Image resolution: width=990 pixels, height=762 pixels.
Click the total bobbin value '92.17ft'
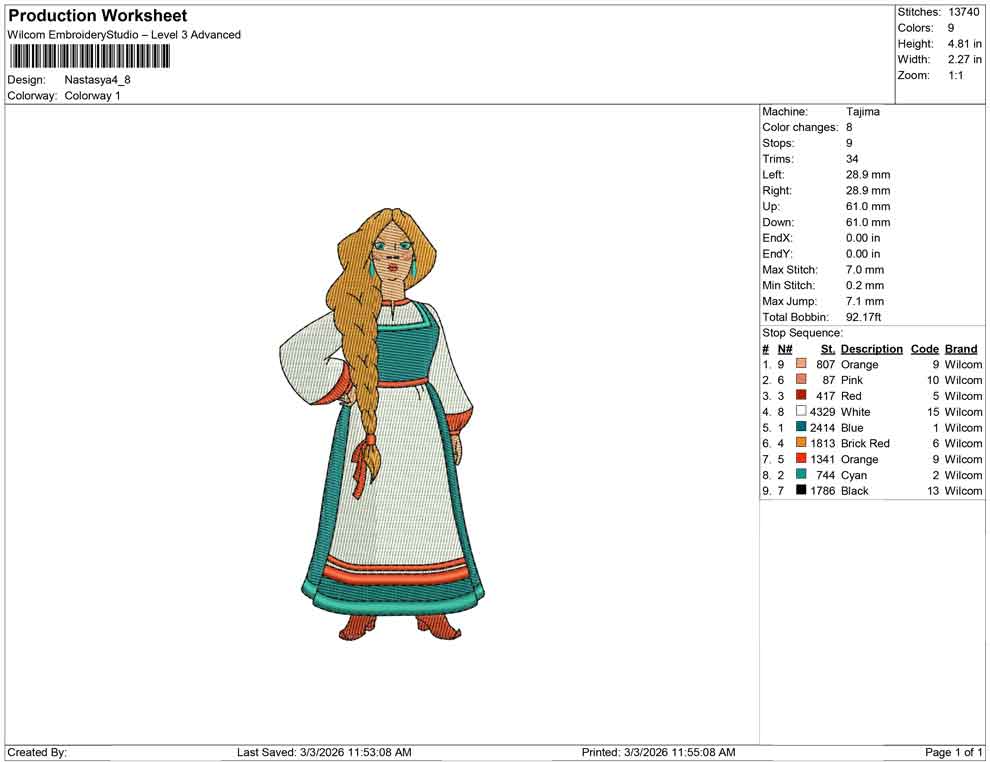(864, 317)
